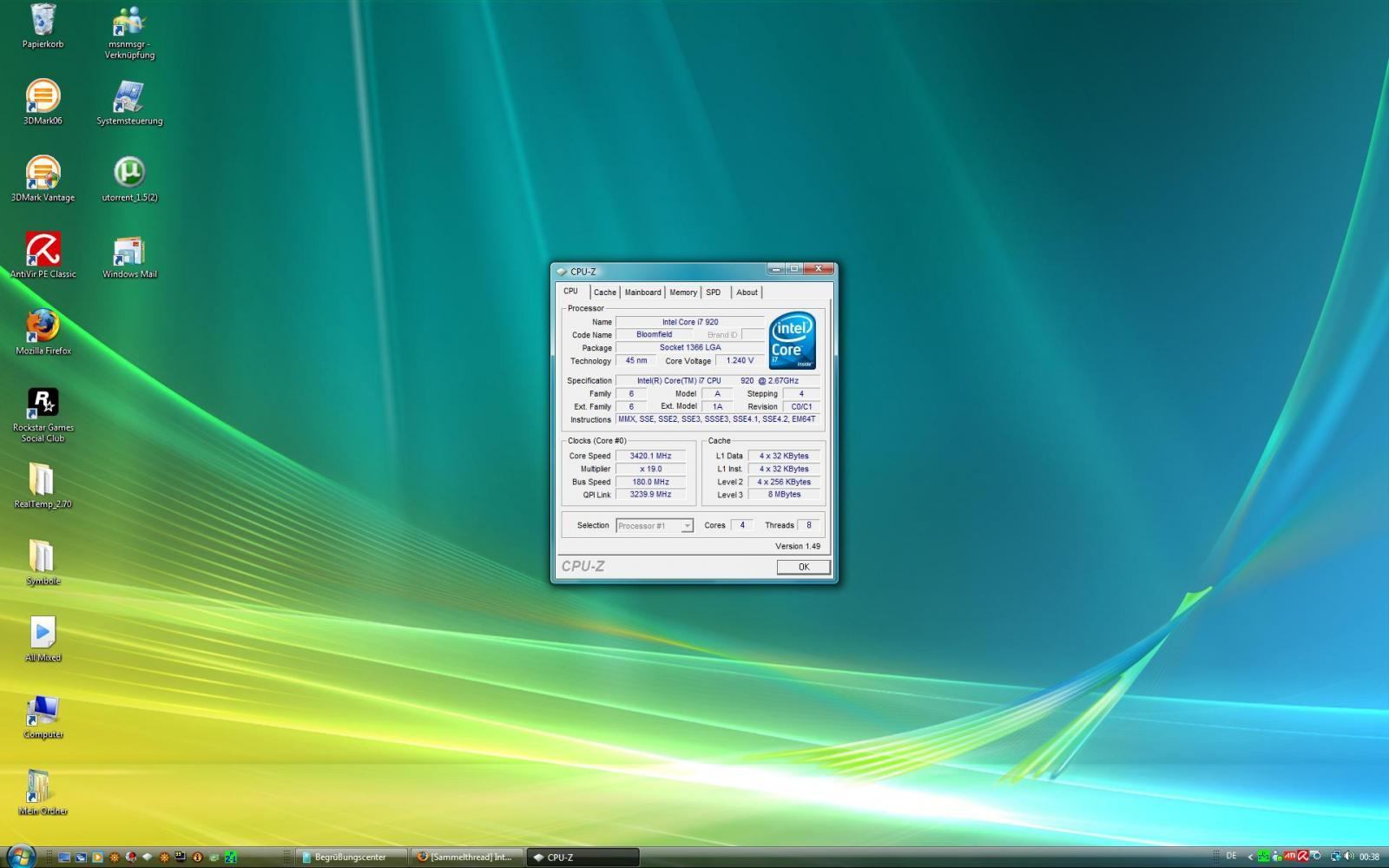
Task: Click the Intel Core i7 logo
Action: pos(792,340)
